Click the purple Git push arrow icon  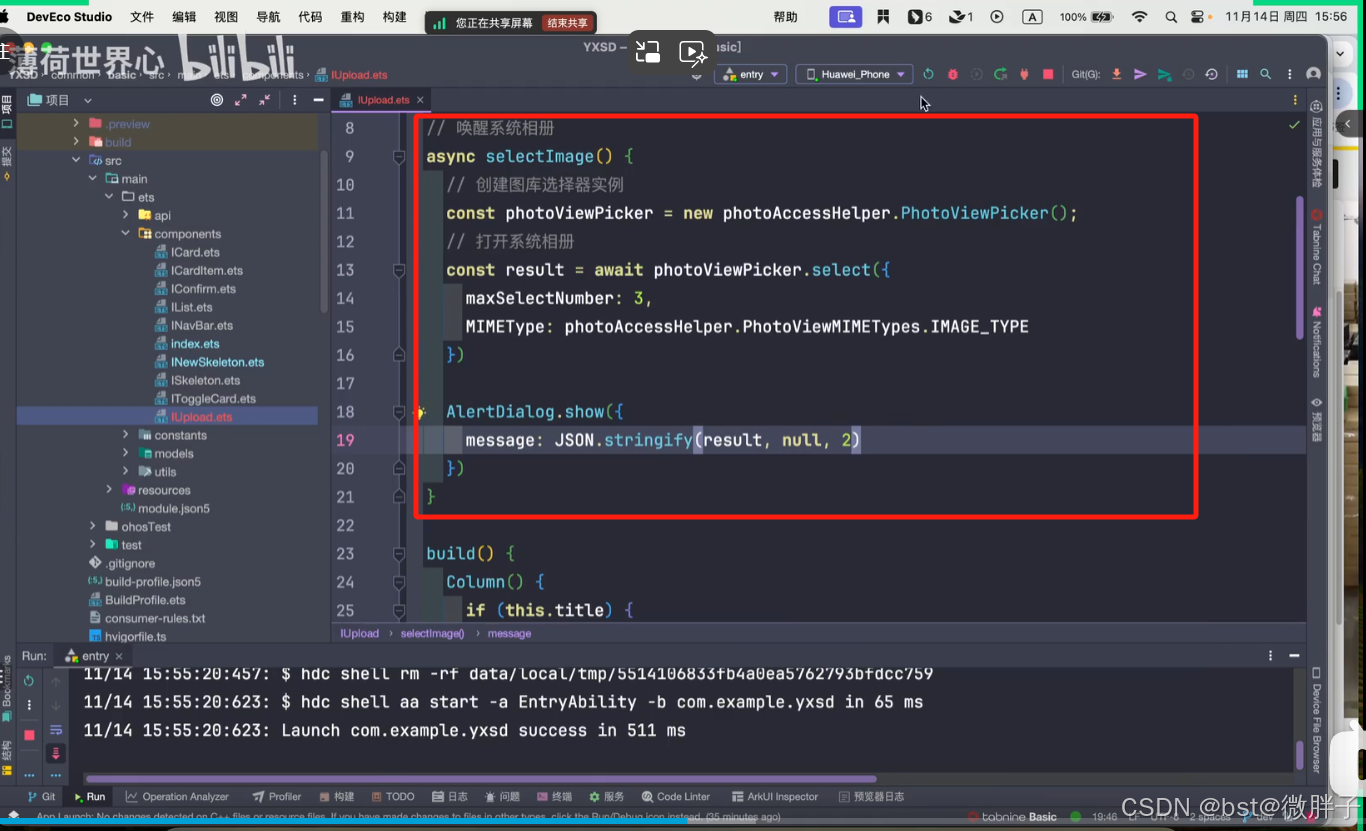(1140, 74)
